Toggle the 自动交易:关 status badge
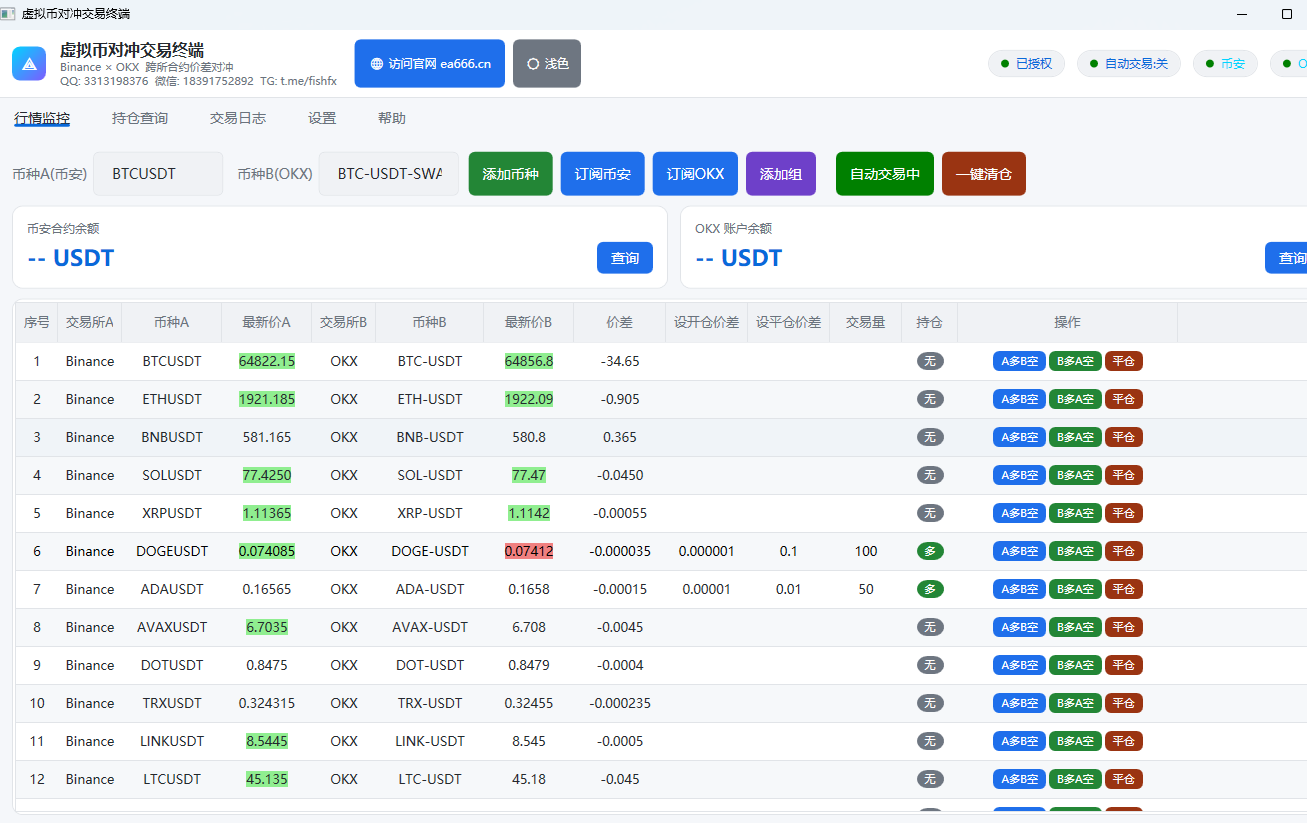 [x=1128, y=64]
